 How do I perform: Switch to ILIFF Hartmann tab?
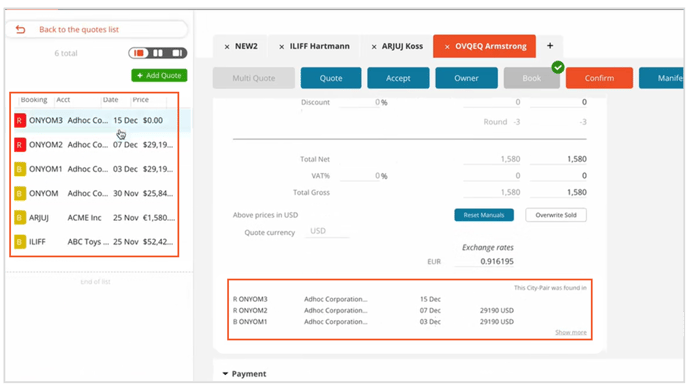pos(319,46)
